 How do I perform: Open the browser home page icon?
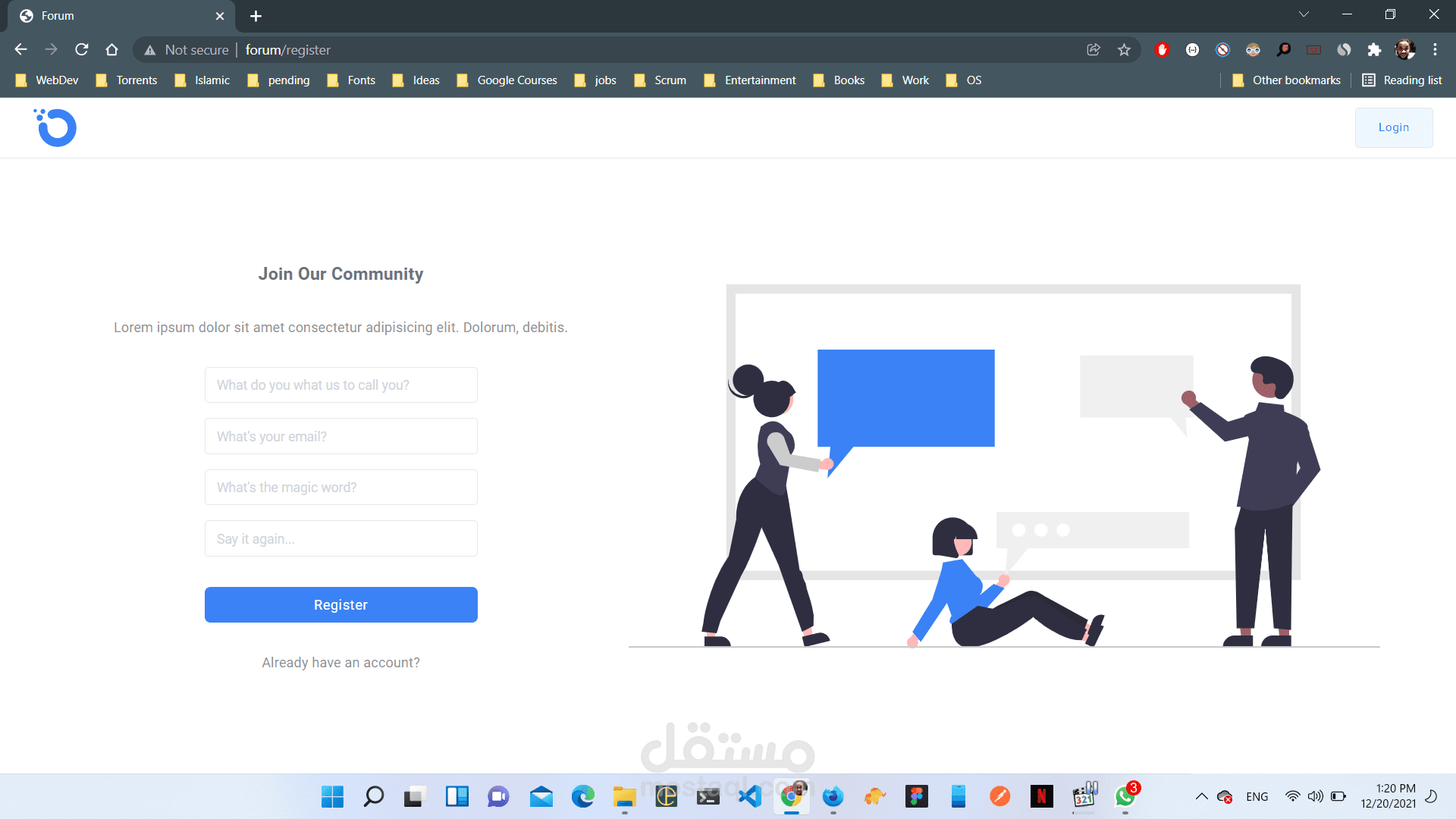coord(112,50)
